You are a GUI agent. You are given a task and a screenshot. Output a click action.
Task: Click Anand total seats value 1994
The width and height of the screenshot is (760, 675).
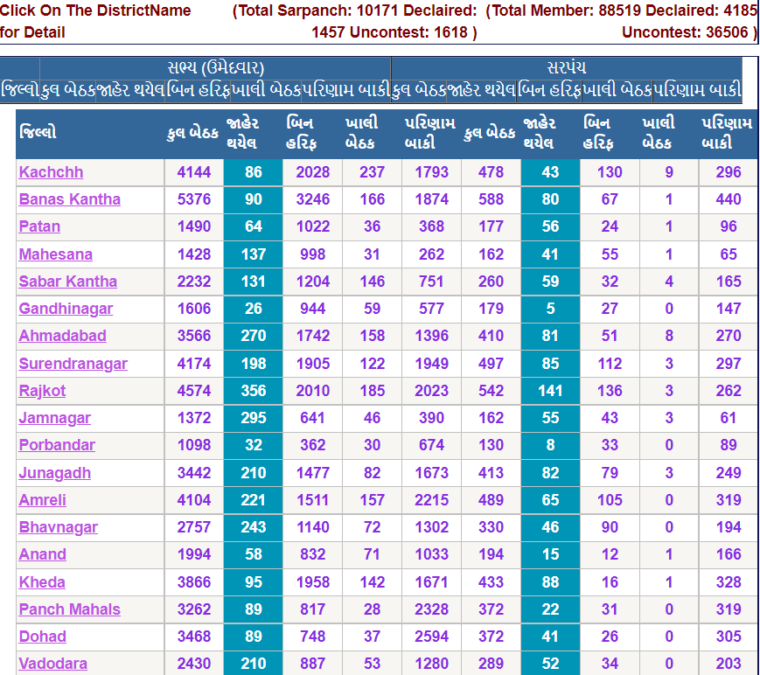pos(194,554)
